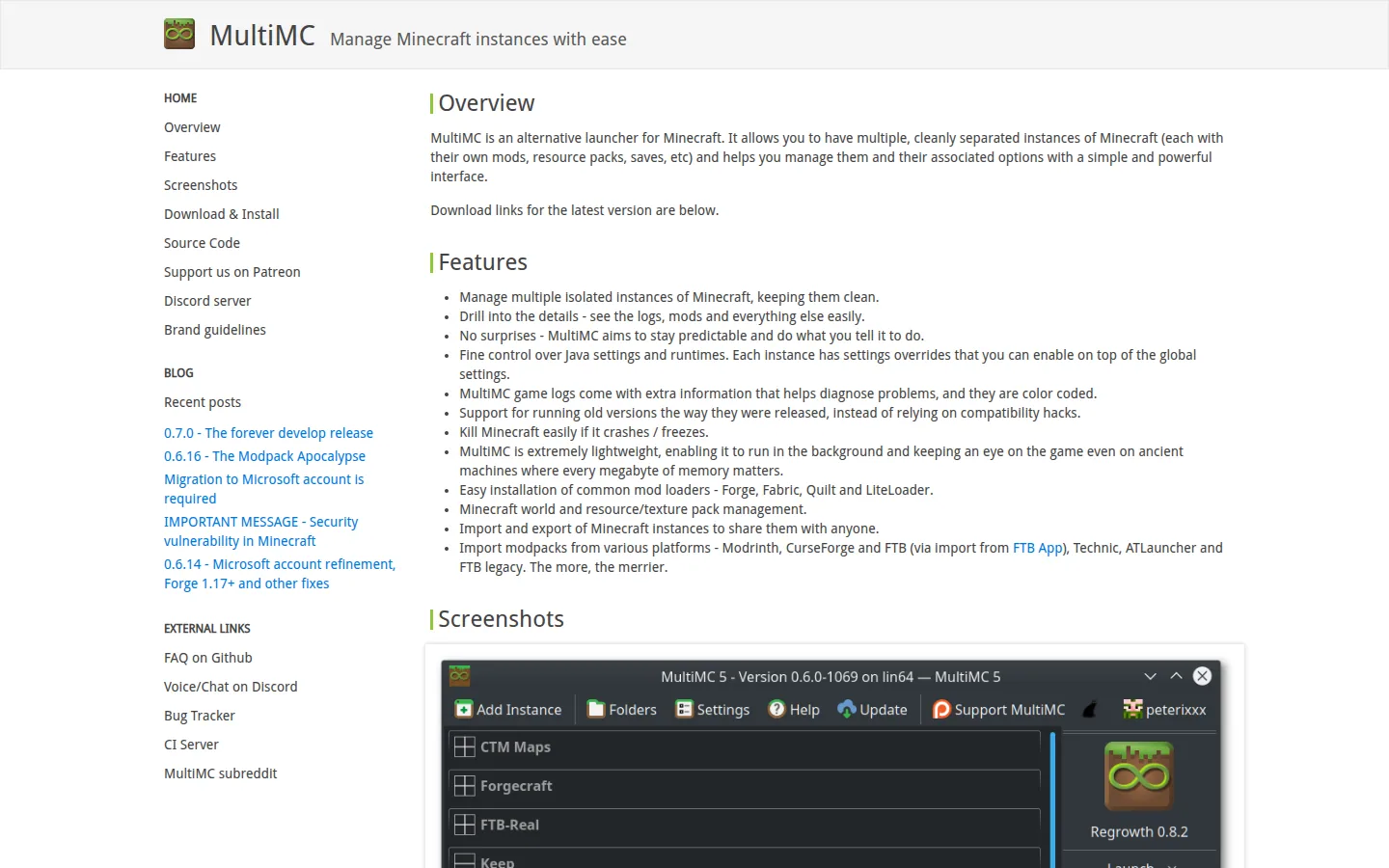1389x868 pixels.
Task: Collapse the Keep group expander
Action: coord(465,861)
